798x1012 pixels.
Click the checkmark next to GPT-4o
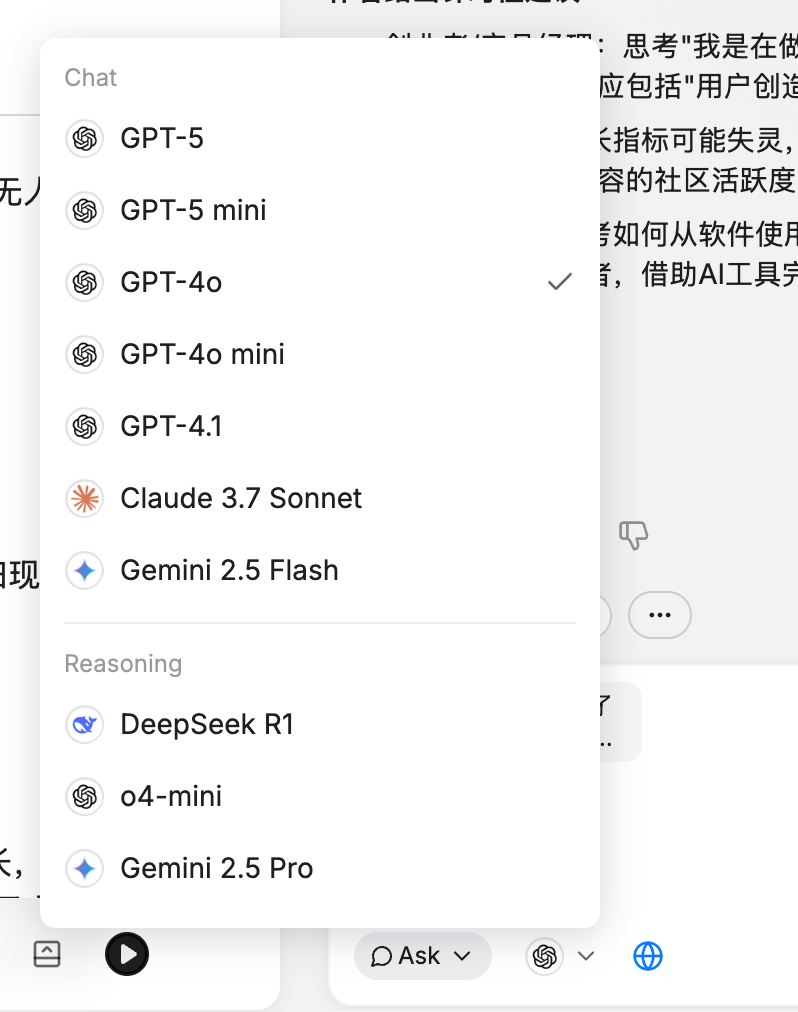560,281
